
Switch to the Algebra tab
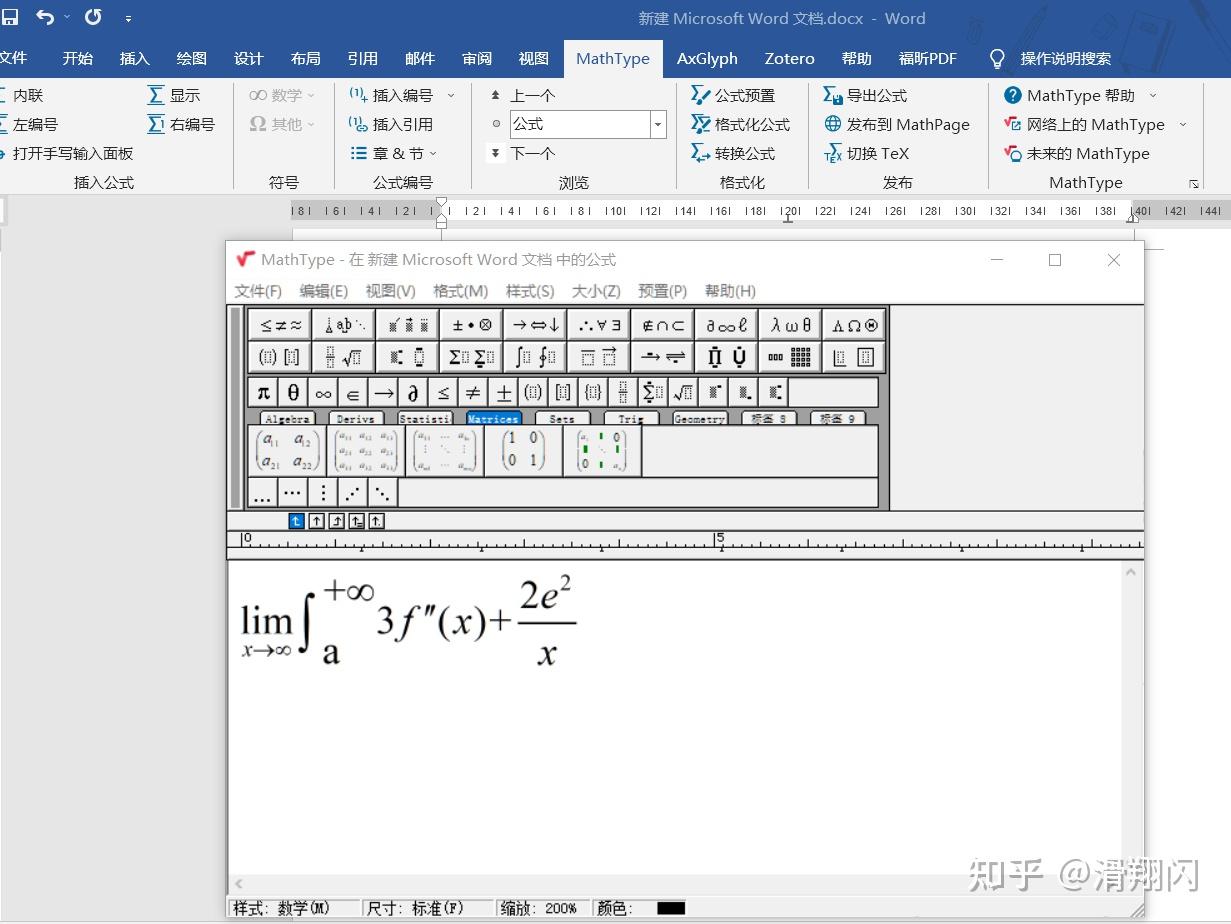[287, 419]
